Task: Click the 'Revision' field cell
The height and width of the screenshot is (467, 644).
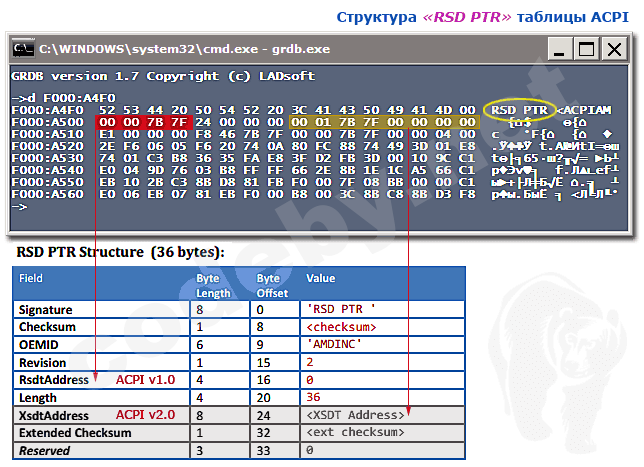Action: tap(101, 363)
